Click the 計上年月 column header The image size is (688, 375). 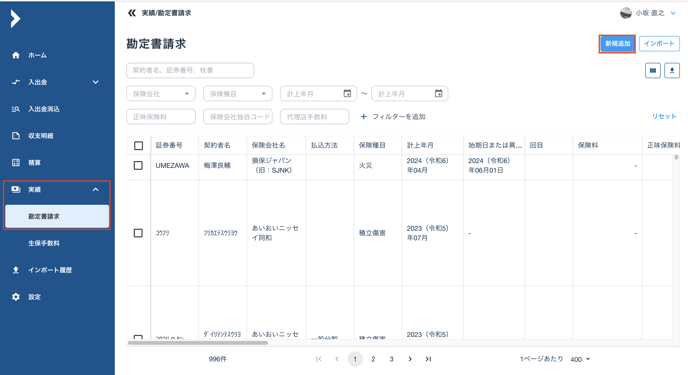pos(432,145)
